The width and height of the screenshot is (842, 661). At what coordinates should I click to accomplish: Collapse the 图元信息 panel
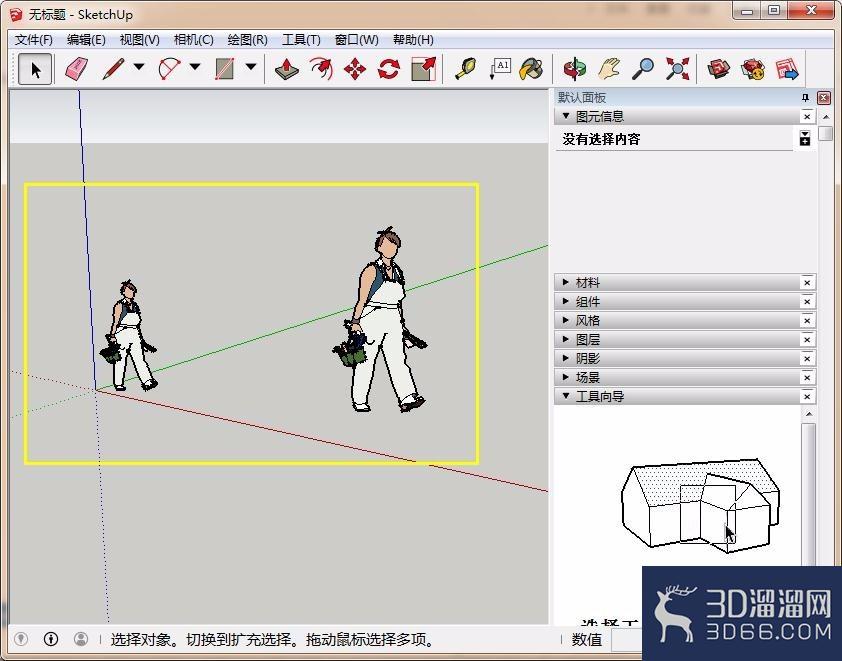pos(565,116)
